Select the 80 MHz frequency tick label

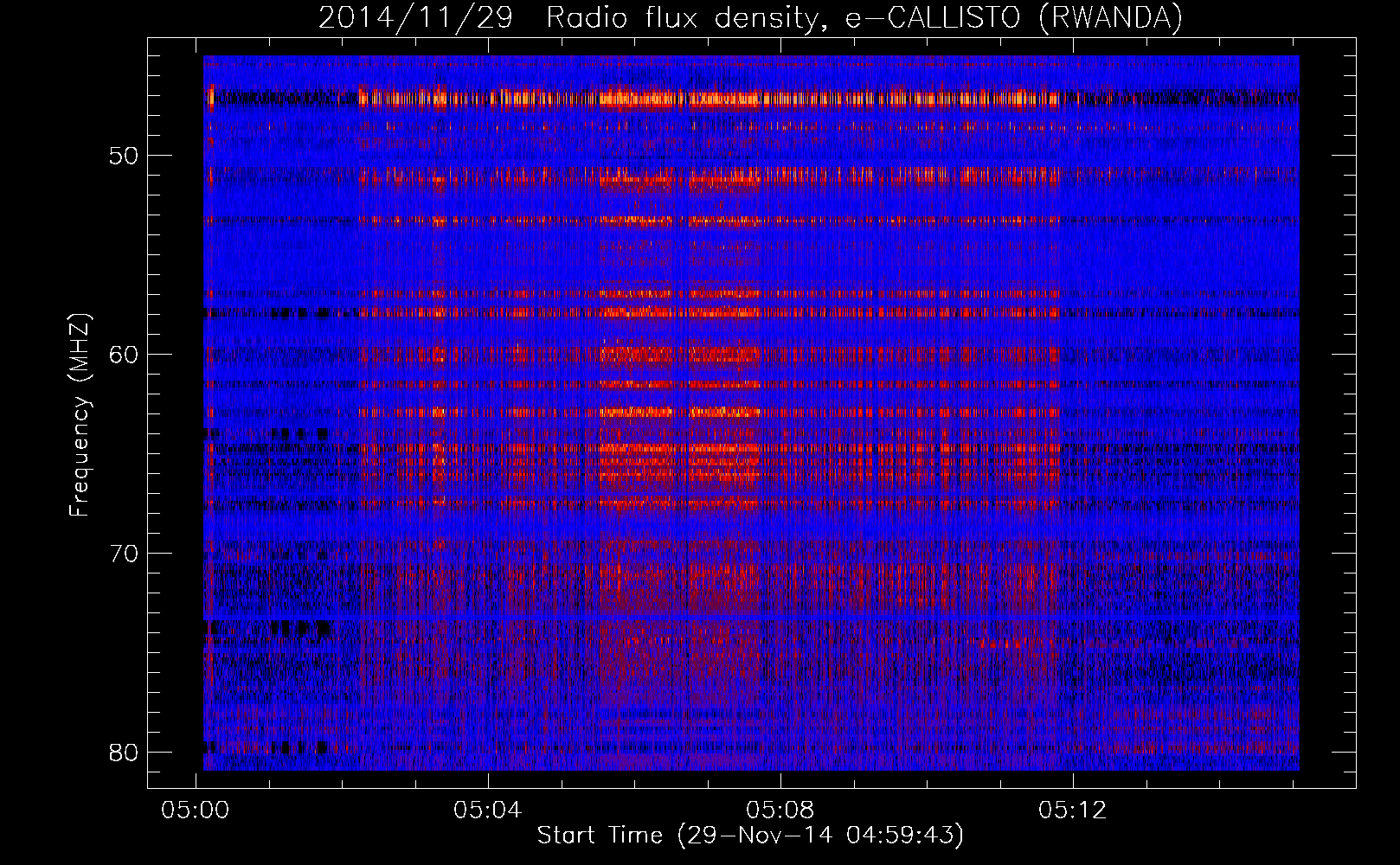[x=124, y=753]
